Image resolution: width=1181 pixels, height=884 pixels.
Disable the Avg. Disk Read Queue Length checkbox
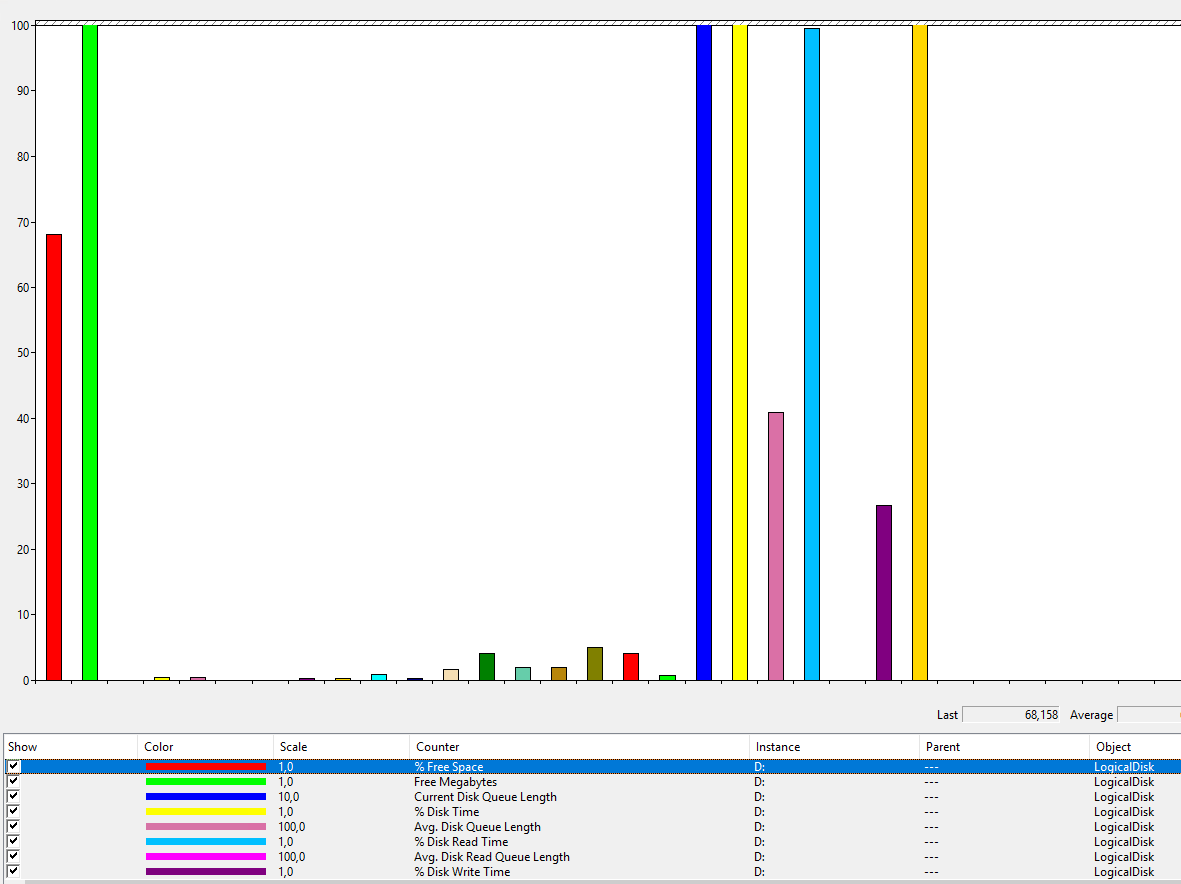(x=13, y=857)
